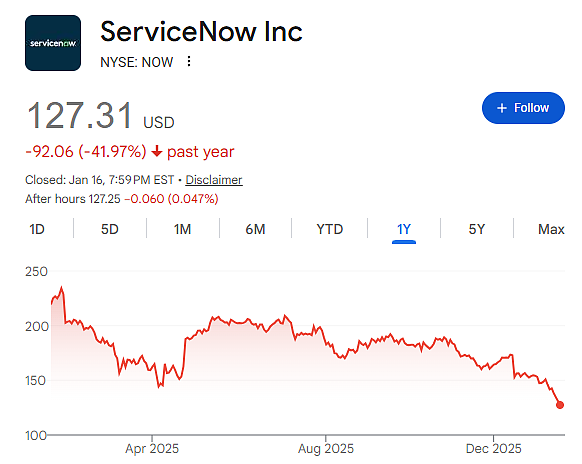
Task: Click the red down arrow indicator
Action: click(157, 151)
